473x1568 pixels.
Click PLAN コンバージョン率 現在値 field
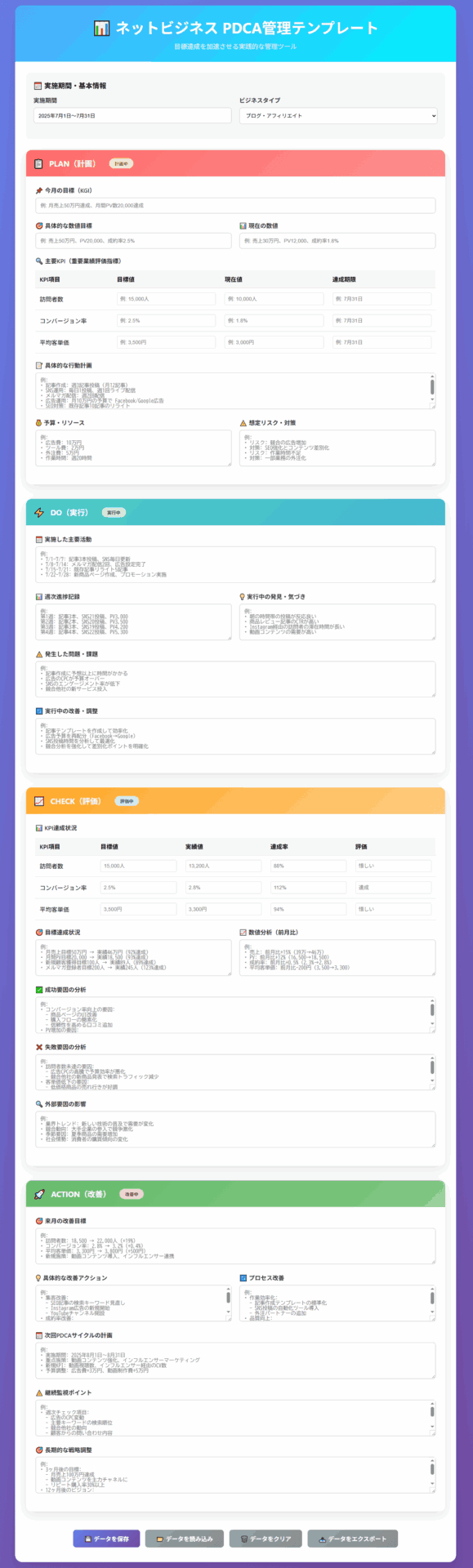(274, 321)
